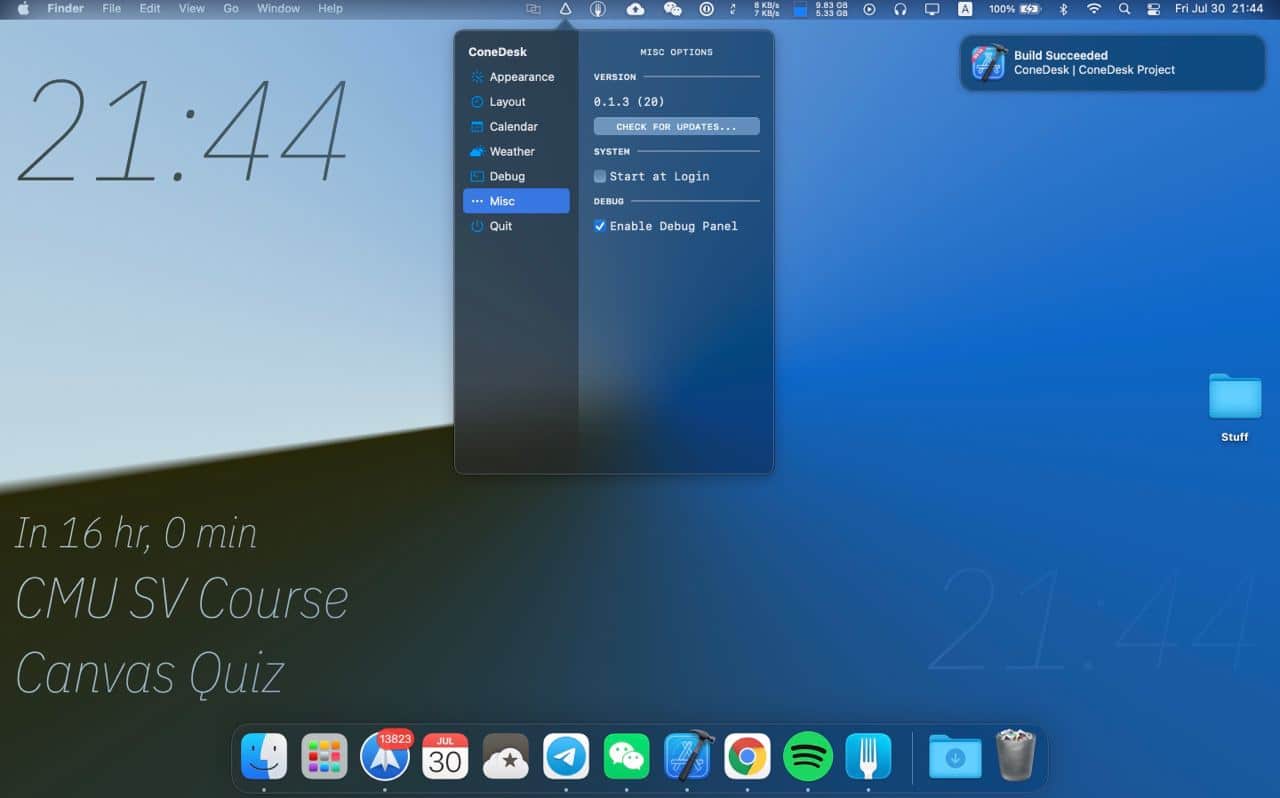Click Check for Updates button
The image size is (1280, 798).
pos(677,127)
